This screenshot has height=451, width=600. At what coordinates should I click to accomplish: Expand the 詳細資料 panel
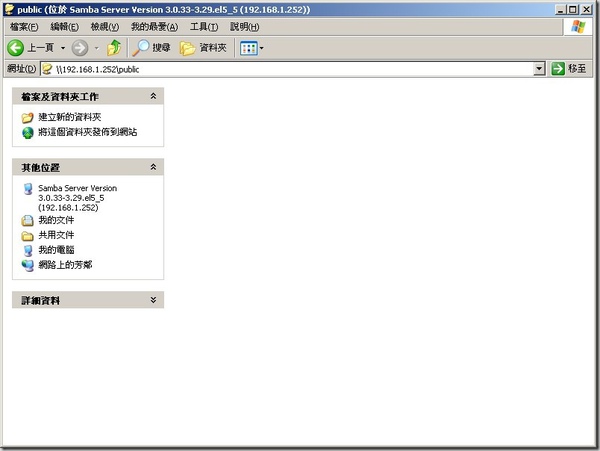tap(153, 300)
